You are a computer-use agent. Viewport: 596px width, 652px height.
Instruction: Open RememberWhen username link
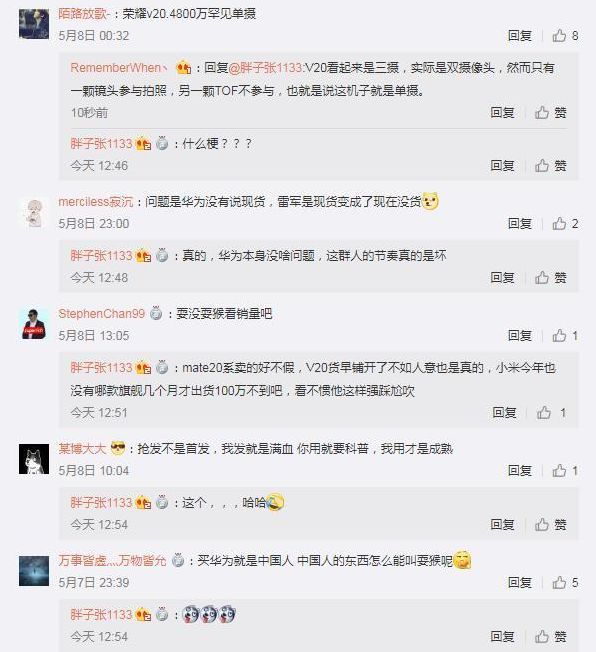(119, 67)
